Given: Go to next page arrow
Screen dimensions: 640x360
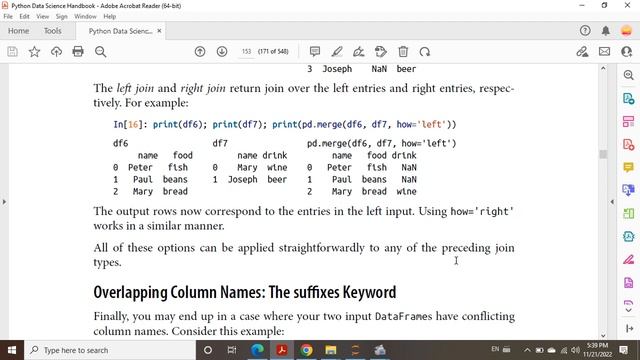Looking at the screenshot, I should click(222, 51).
